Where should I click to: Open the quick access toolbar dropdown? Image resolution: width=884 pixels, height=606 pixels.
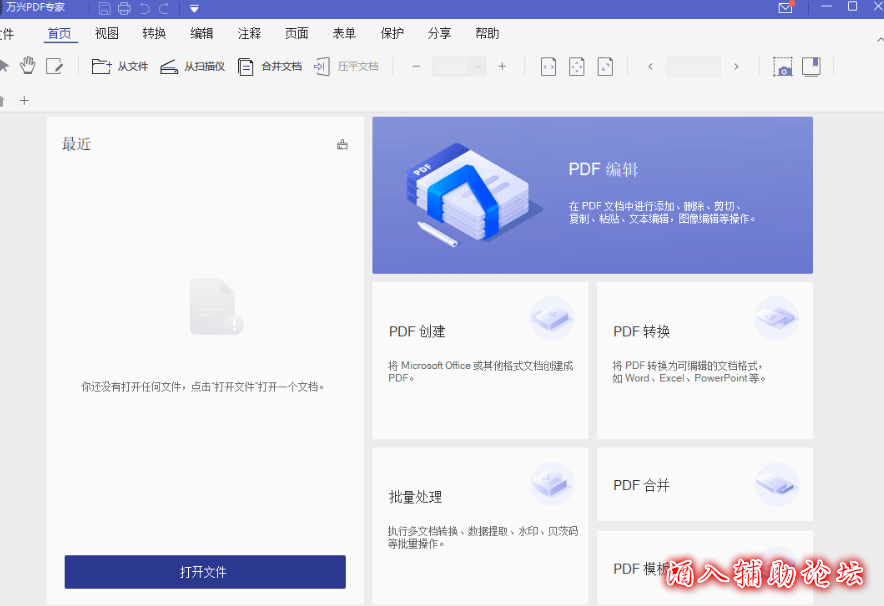click(194, 8)
